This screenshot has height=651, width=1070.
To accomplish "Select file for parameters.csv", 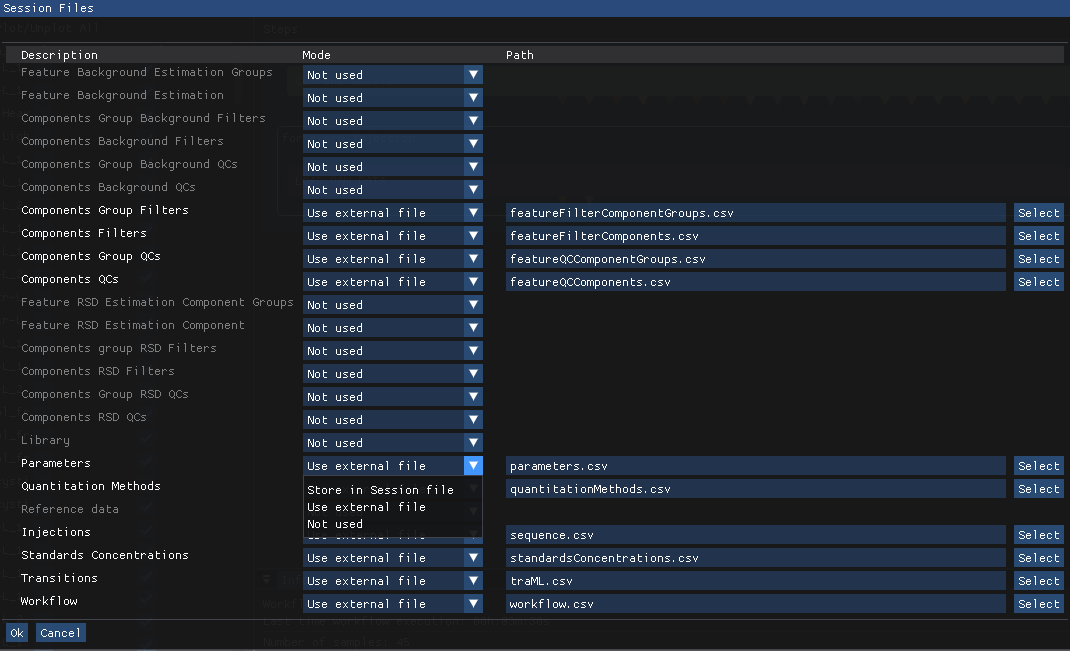I will click(x=1039, y=465).
